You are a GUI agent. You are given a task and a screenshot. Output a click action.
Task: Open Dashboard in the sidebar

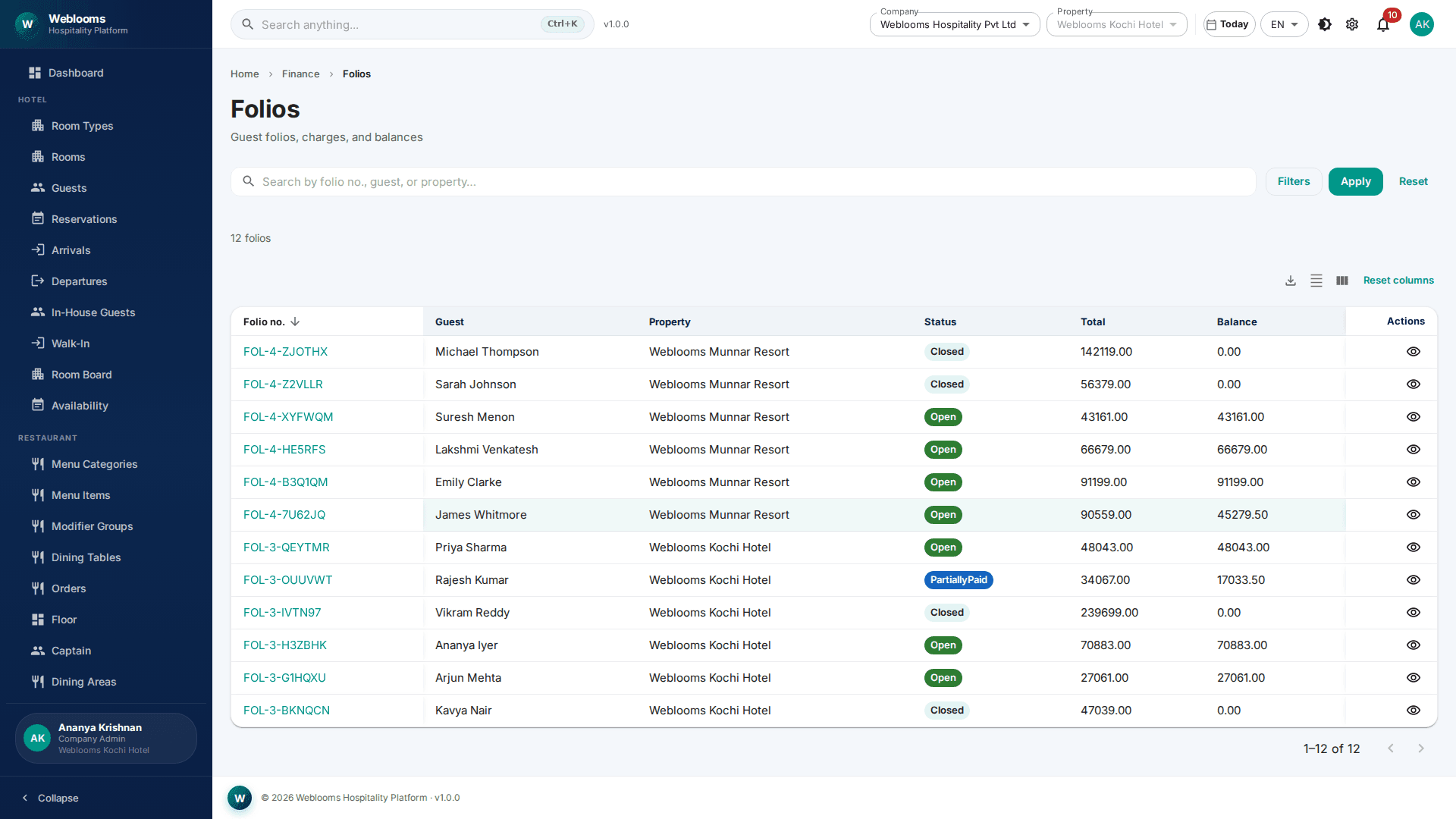click(106, 73)
